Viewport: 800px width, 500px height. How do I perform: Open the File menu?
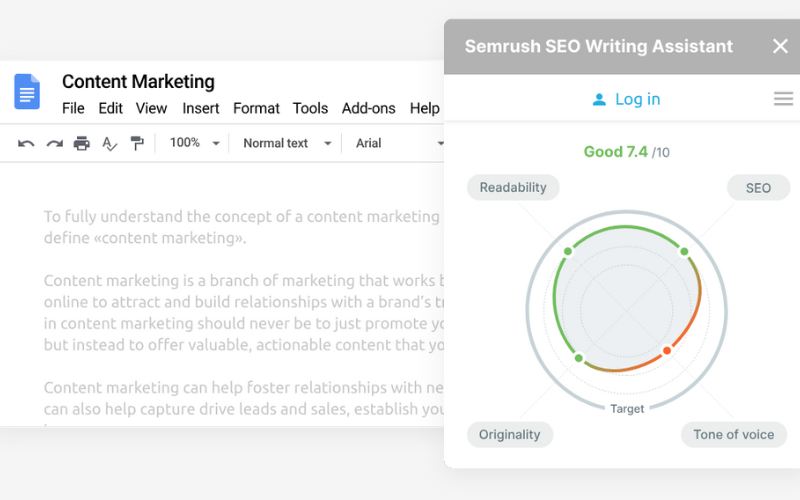point(73,108)
